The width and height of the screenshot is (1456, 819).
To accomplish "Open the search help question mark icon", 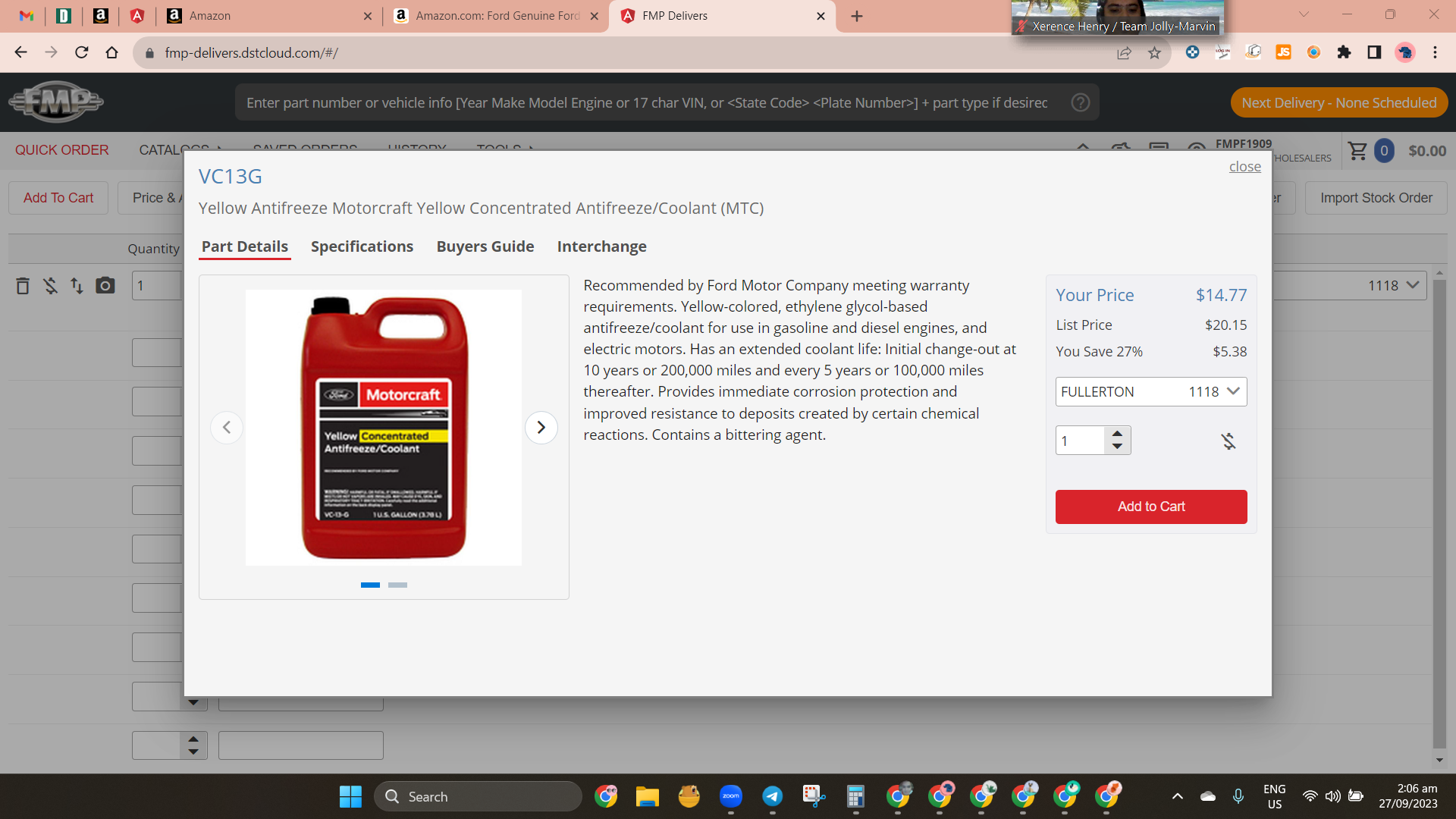I will (x=1081, y=102).
